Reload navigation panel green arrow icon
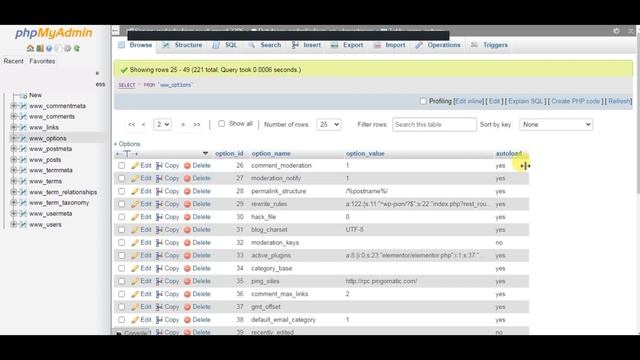 tap(77, 48)
